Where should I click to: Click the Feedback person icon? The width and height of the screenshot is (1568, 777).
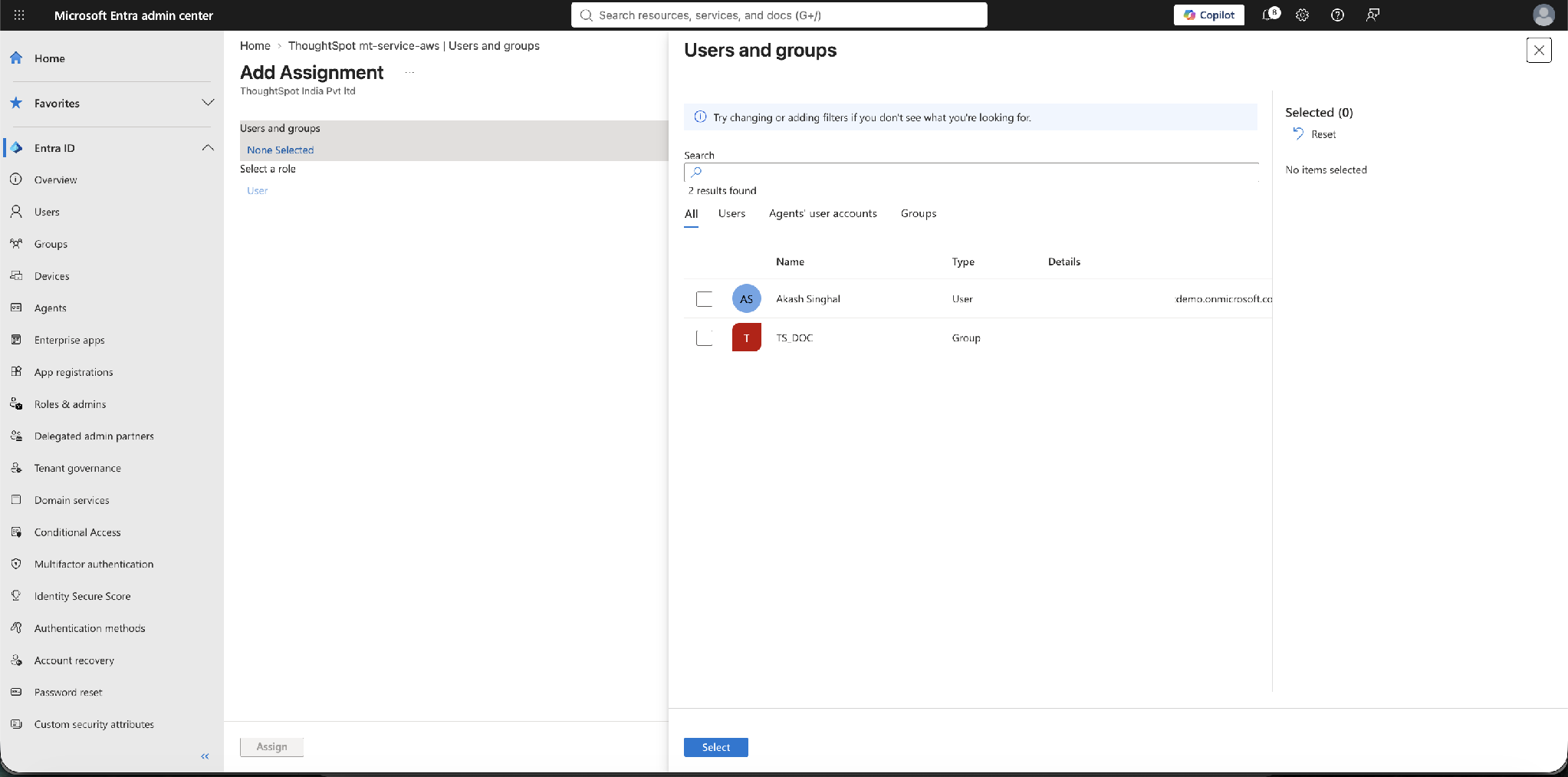coord(1372,15)
